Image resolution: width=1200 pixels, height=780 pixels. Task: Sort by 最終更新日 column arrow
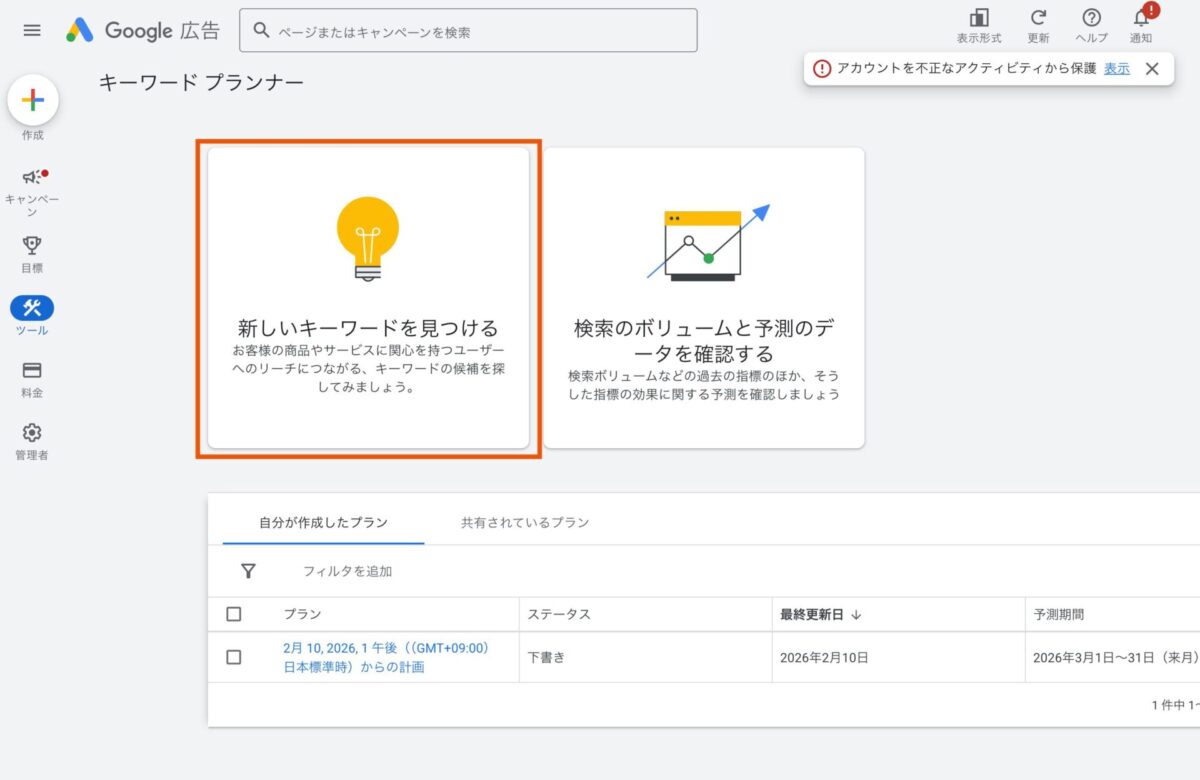[x=856, y=615]
